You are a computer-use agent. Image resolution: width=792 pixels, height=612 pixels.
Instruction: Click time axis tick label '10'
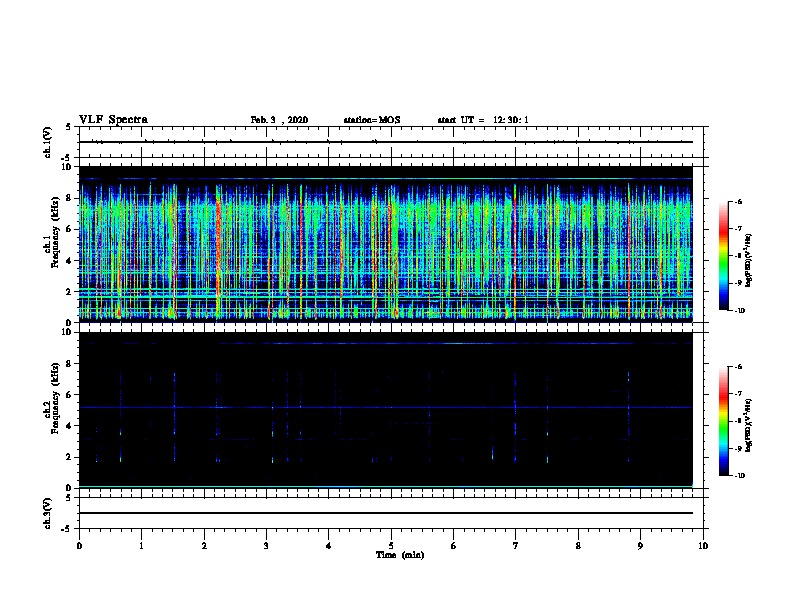(703, 546)
